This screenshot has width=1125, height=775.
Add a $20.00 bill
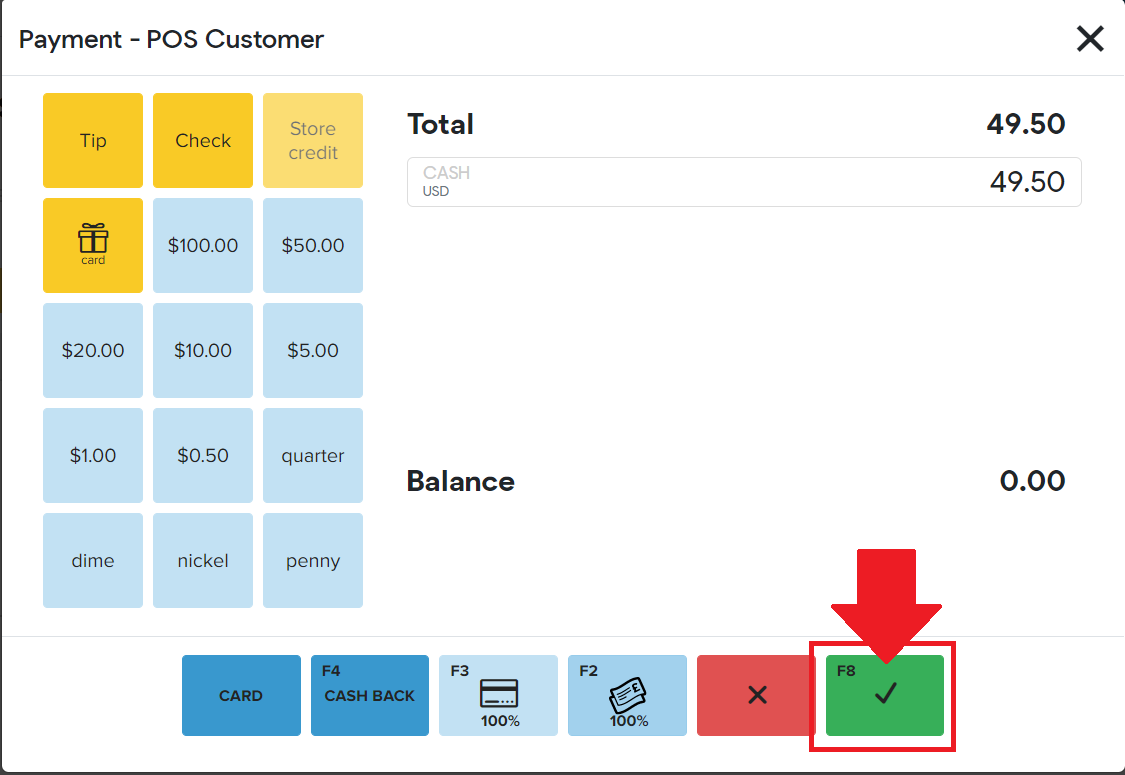(93, 350)
